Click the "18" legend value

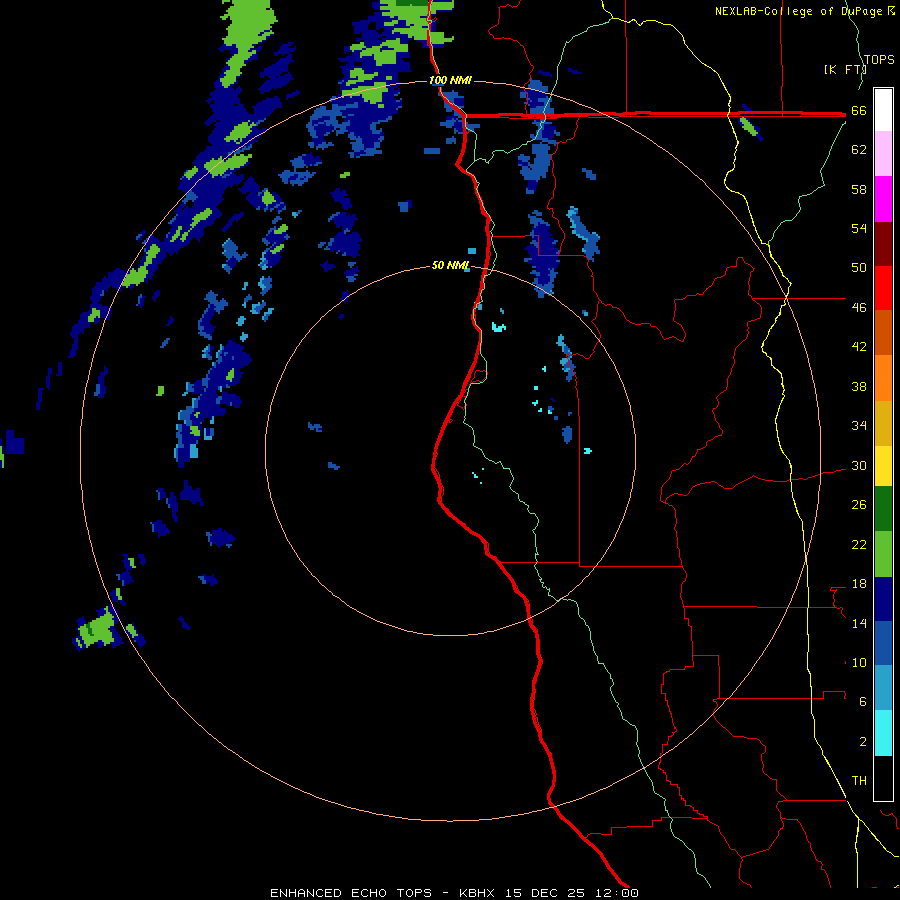859,584
